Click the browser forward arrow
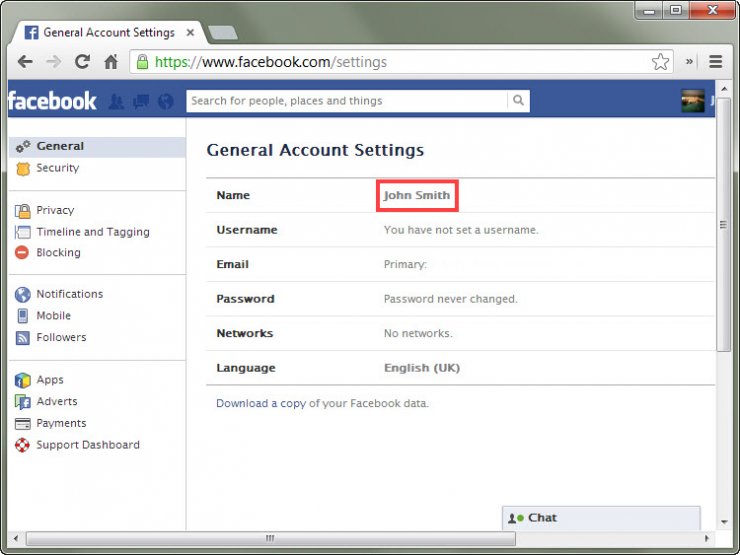This screenshot has height=555, width=740. pyautogui.click(x=54, y=62)
